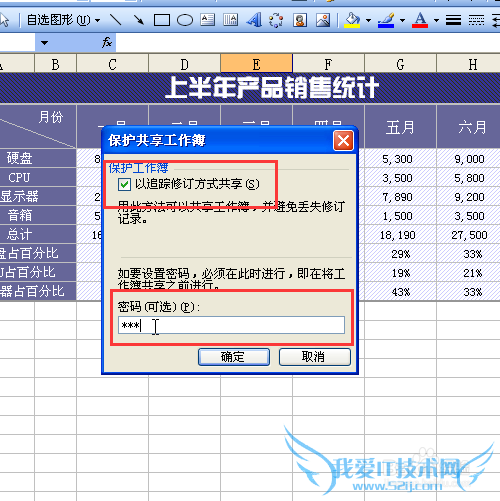The width and height of the screenshot is (500, 501).
Task: Expand font color dropdown arrow
Action: click(x=436, y=21)
